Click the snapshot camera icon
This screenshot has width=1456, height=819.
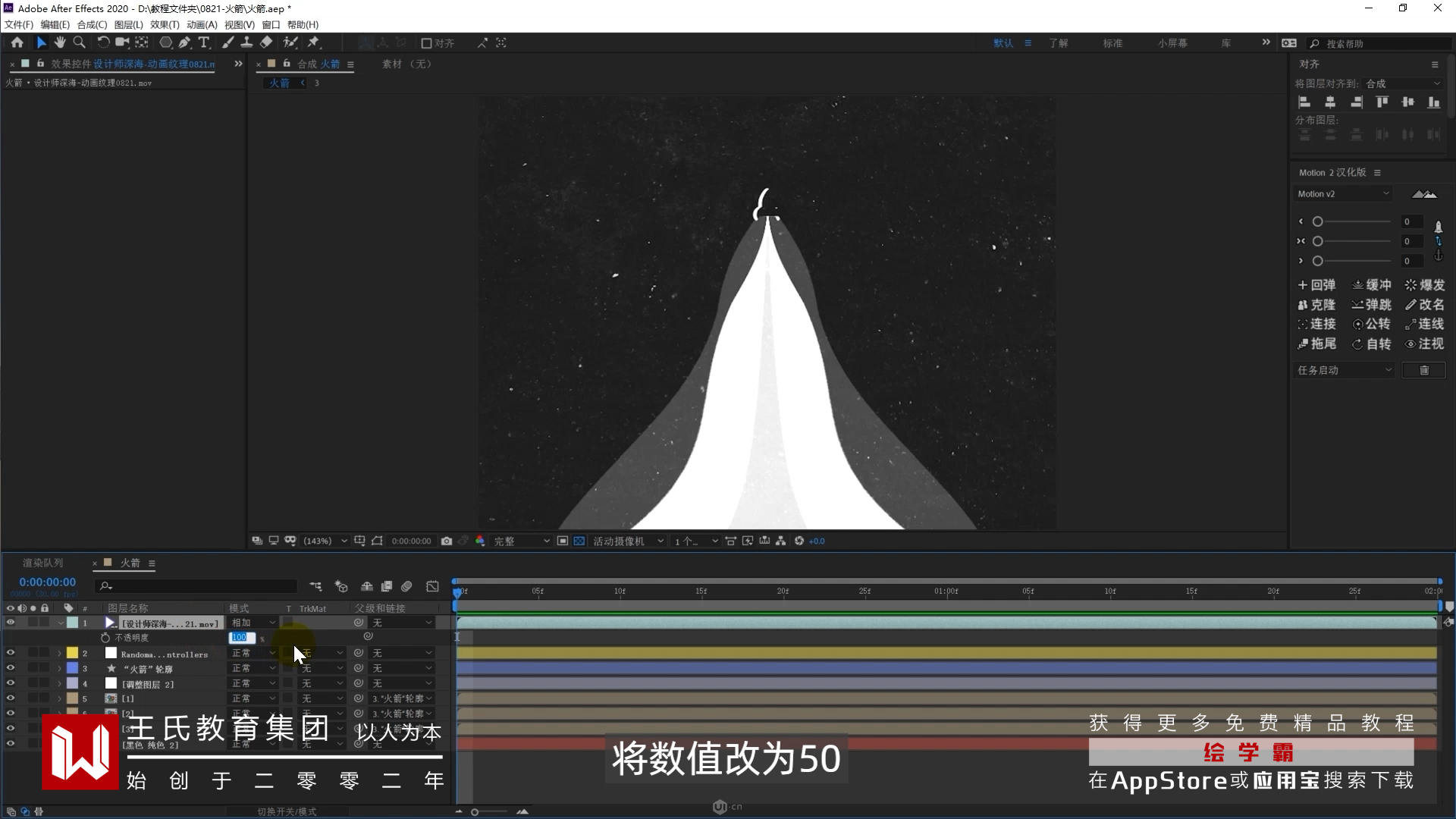447,541
